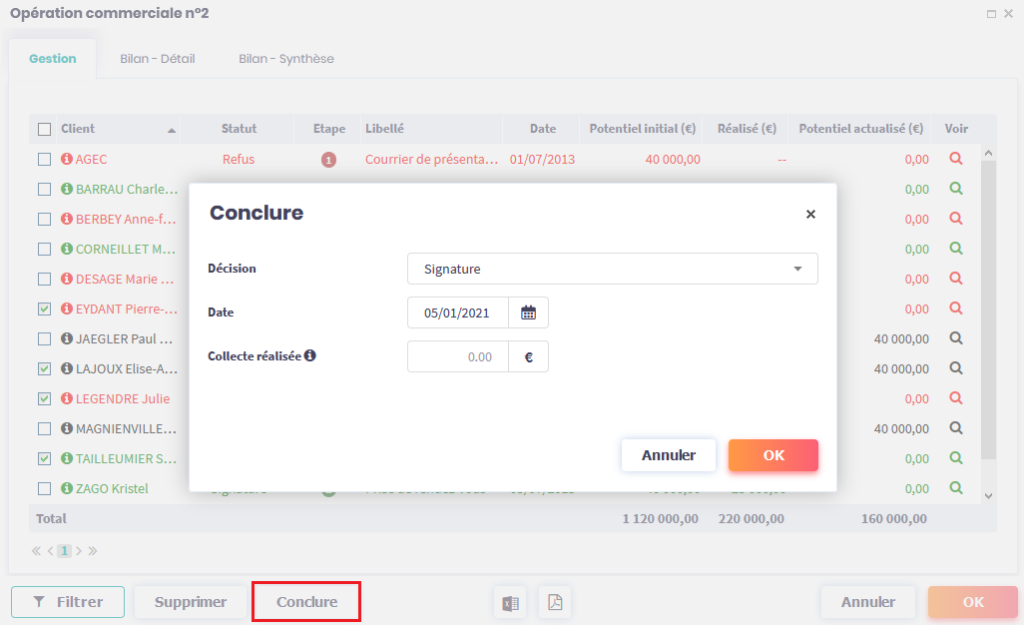The image size is (1024, 625).
Task: Open the calendar date picker icon
Action: click(528, 313)
